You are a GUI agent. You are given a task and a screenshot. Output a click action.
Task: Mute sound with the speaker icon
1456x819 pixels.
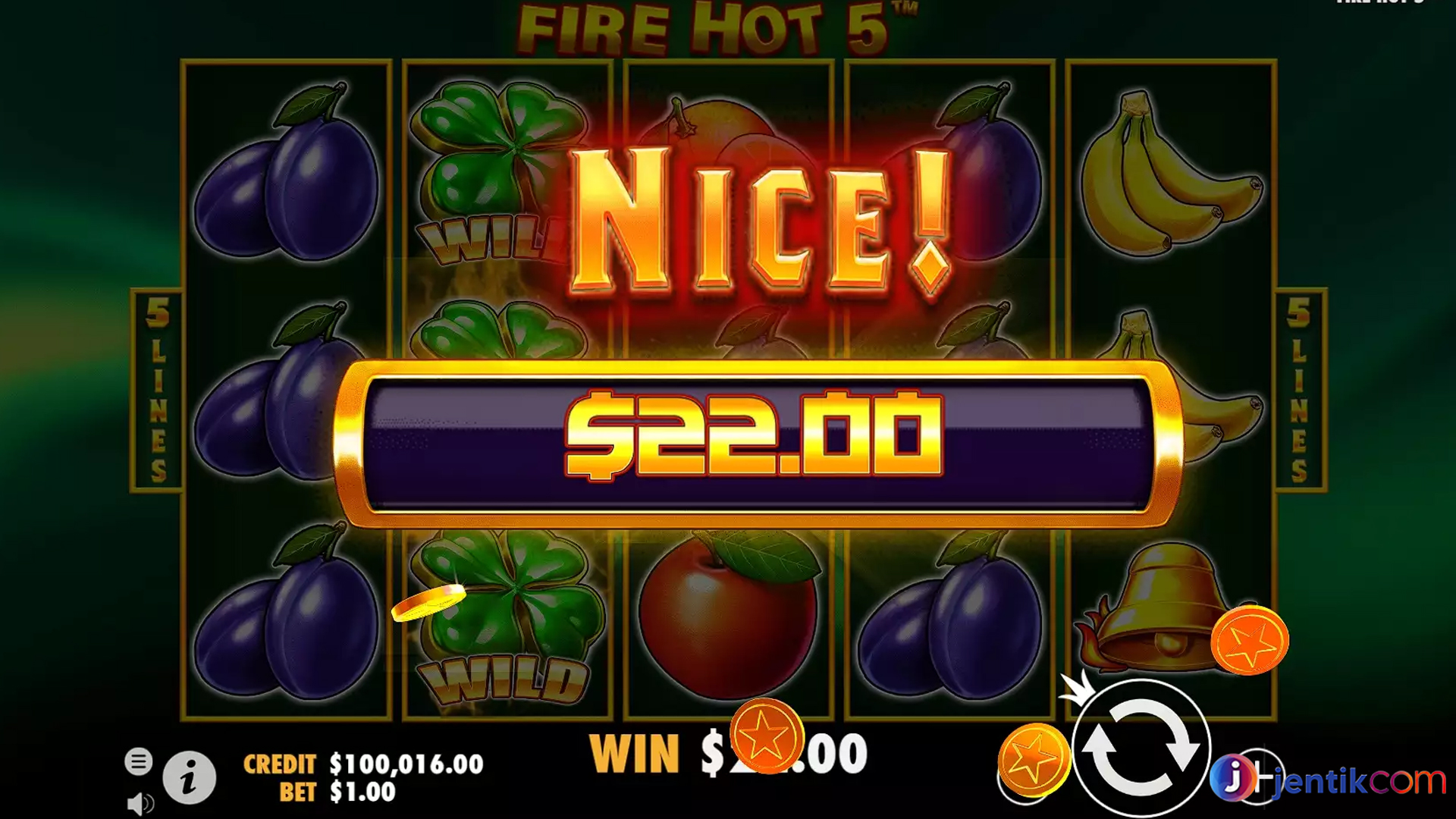(140, 804)
